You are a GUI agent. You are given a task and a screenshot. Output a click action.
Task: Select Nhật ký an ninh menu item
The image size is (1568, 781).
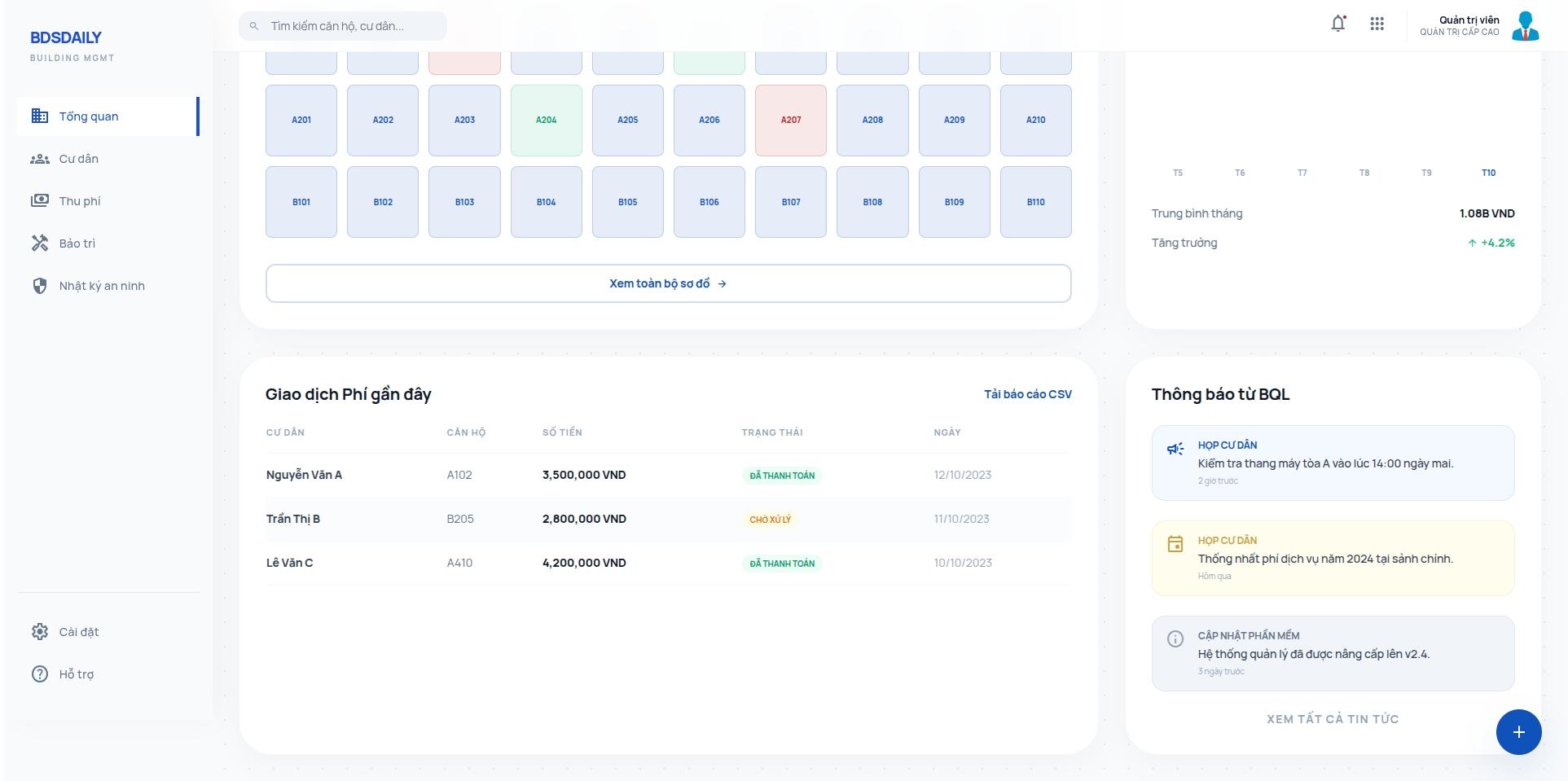(x=101, y=286)
